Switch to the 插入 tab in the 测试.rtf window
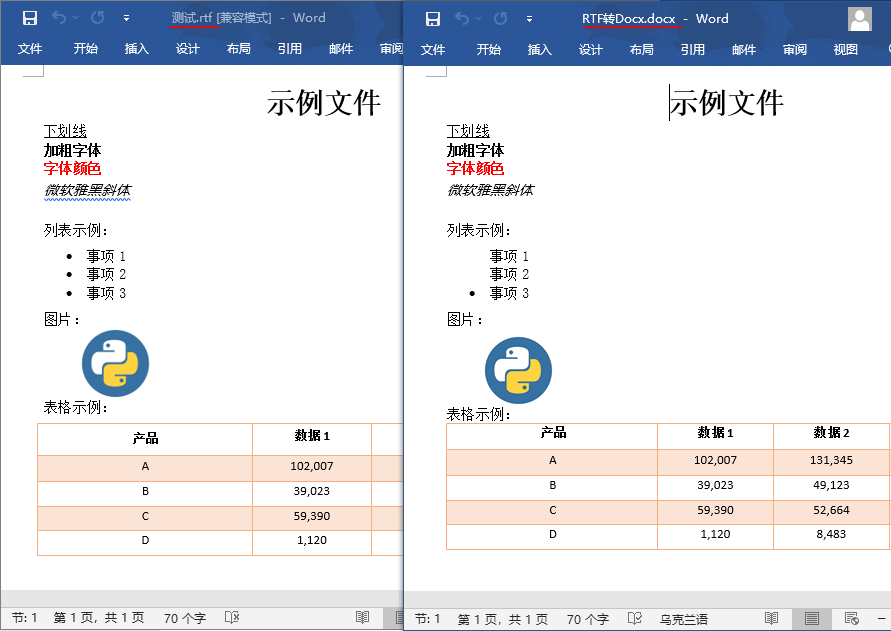 click(137, 49)
